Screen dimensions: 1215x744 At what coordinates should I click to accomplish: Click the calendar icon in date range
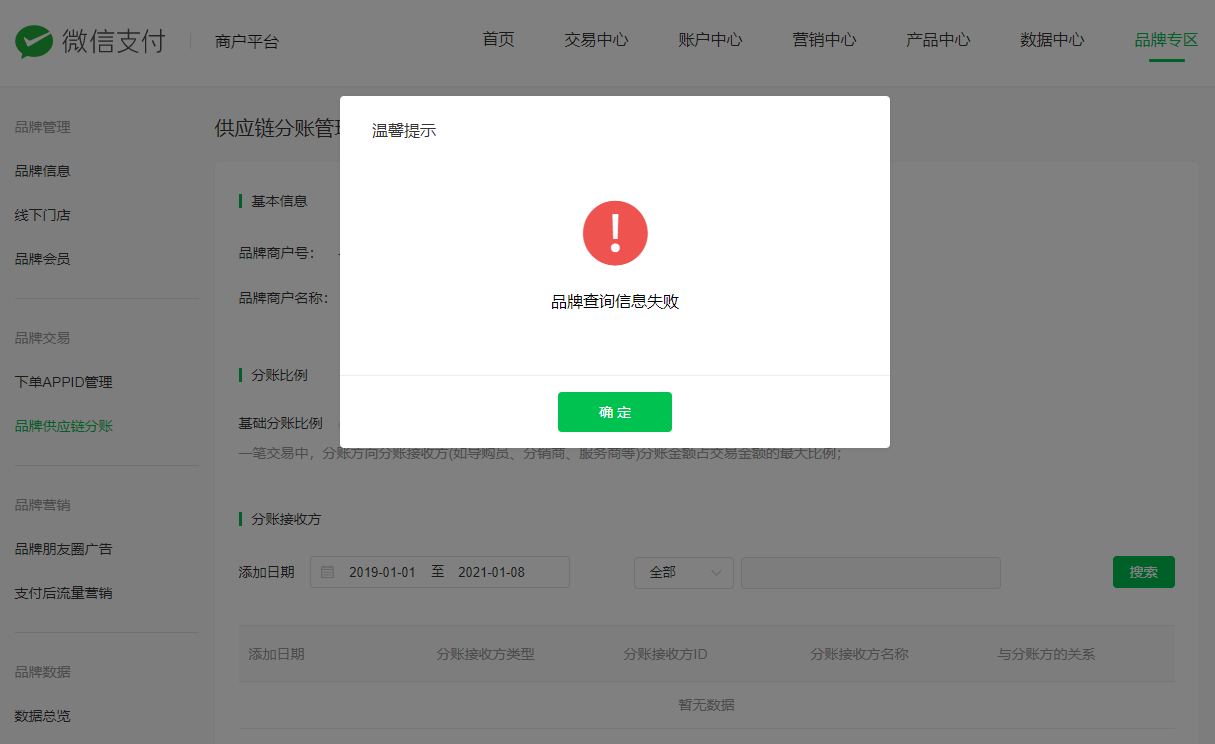click(327, 572)
